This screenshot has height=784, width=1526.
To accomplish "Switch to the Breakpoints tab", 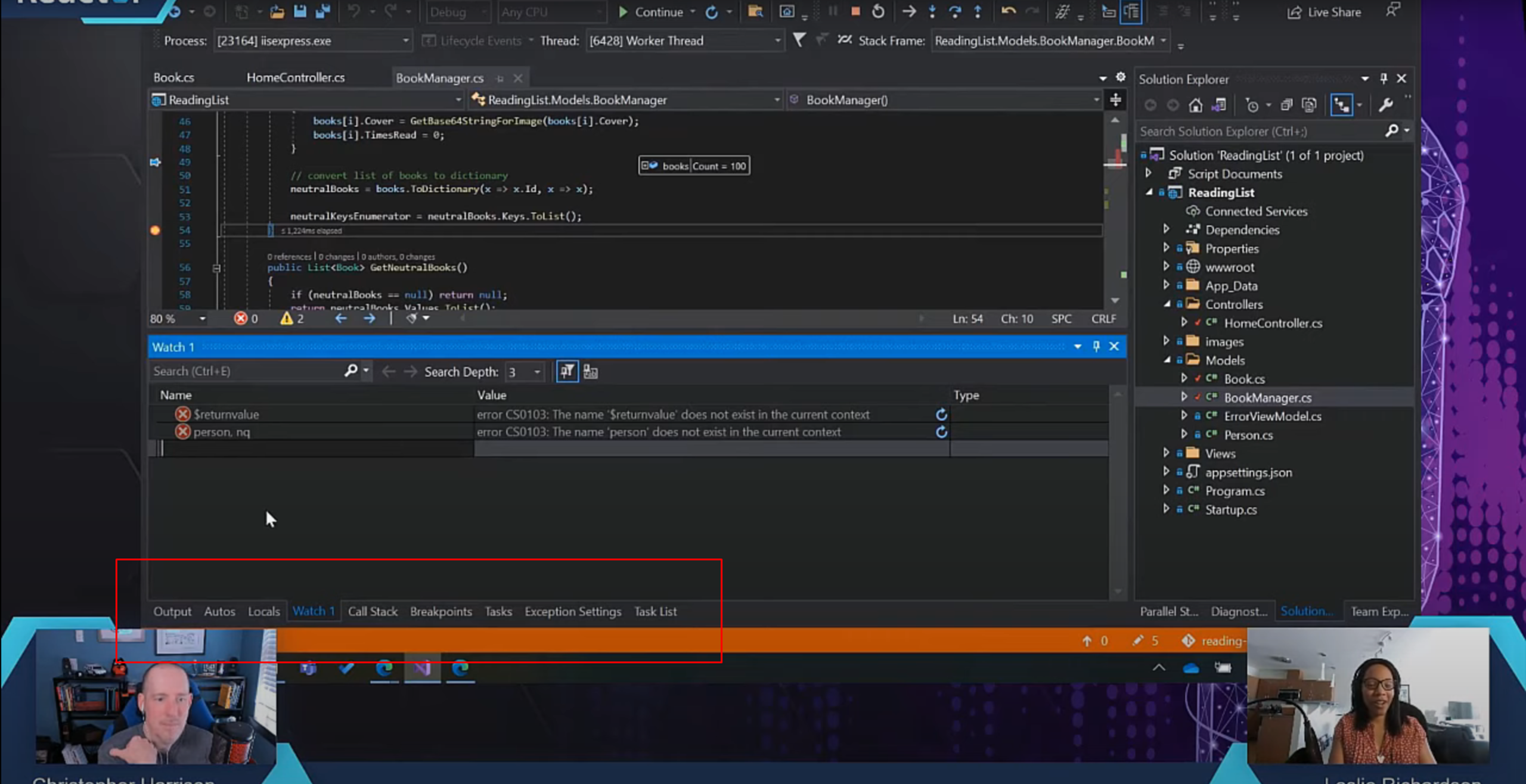I will pyautogui.click(x=441, y=611).
